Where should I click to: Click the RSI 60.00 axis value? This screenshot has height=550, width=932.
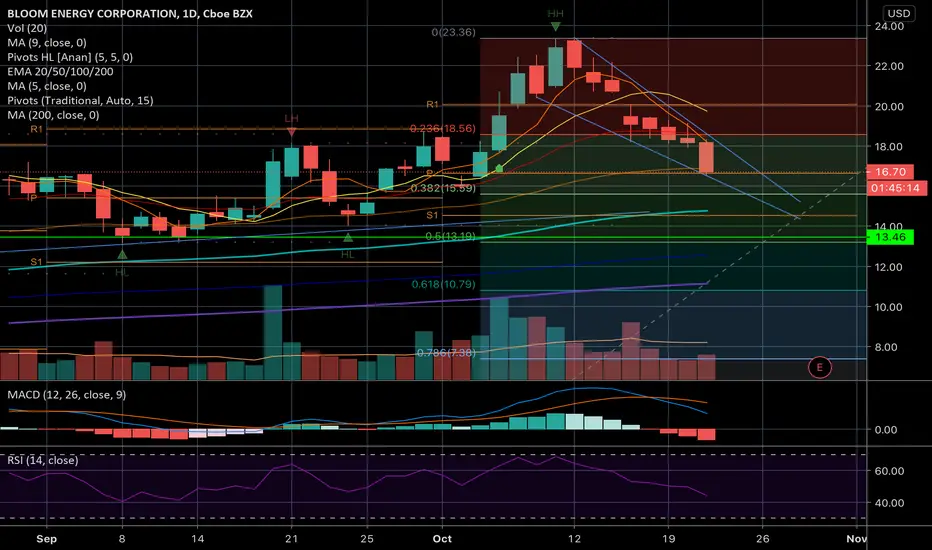pyautogui.click(x=889, y=471)
